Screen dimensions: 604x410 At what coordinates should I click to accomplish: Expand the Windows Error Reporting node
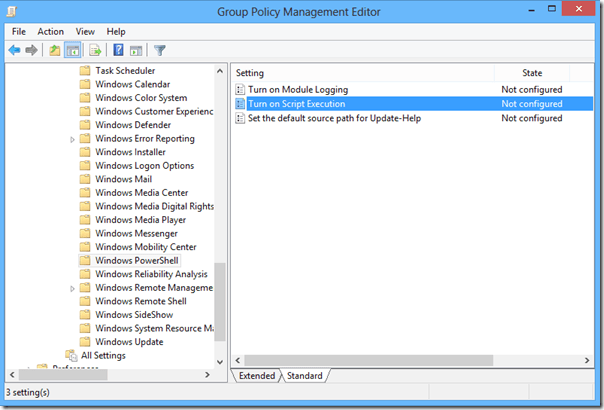click(x=73, y=139)
